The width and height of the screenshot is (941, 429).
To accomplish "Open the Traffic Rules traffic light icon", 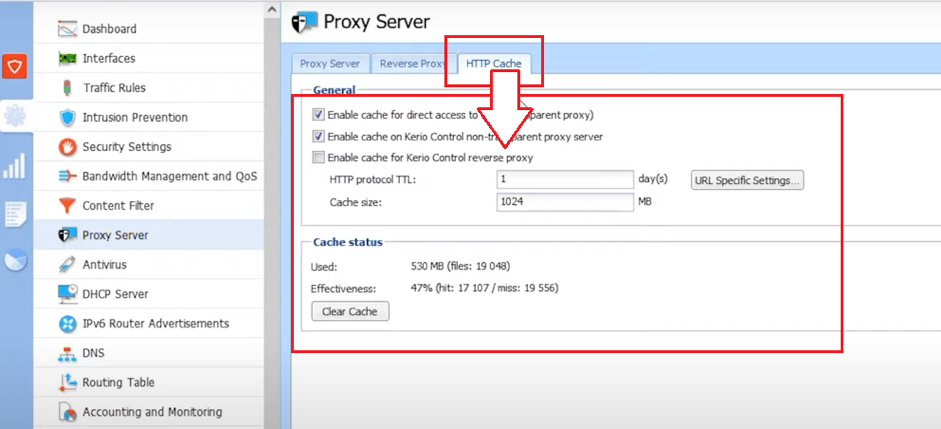I will [x=68, y=88].
